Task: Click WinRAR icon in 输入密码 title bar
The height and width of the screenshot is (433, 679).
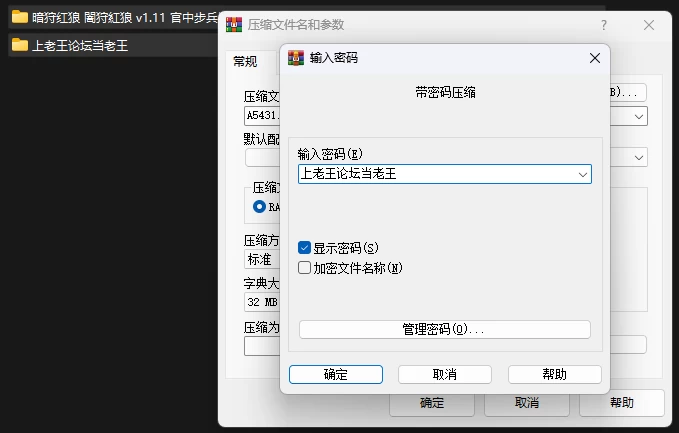Action: click(296, 58)
